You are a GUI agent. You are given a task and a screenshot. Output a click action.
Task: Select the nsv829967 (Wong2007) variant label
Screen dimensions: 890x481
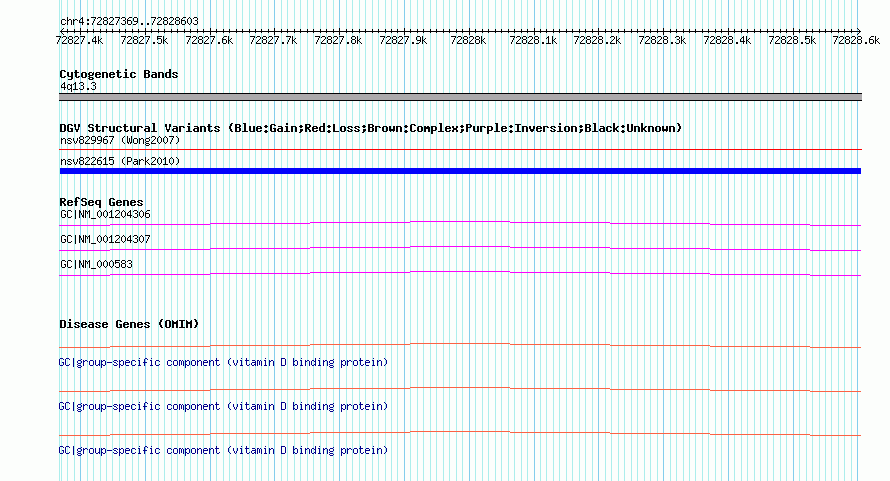(120, 140)
